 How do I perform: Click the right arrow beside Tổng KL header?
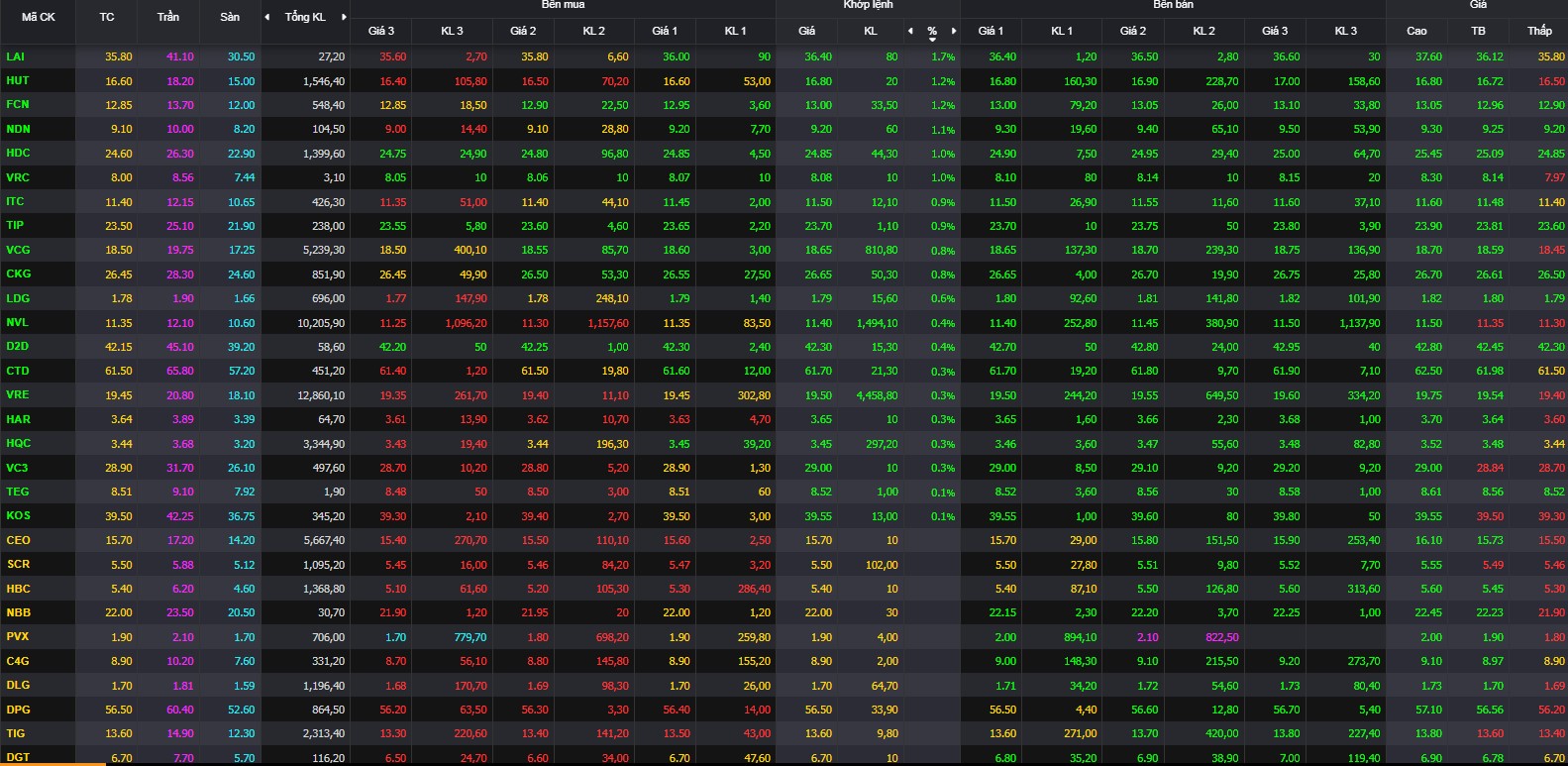point(344,17)
